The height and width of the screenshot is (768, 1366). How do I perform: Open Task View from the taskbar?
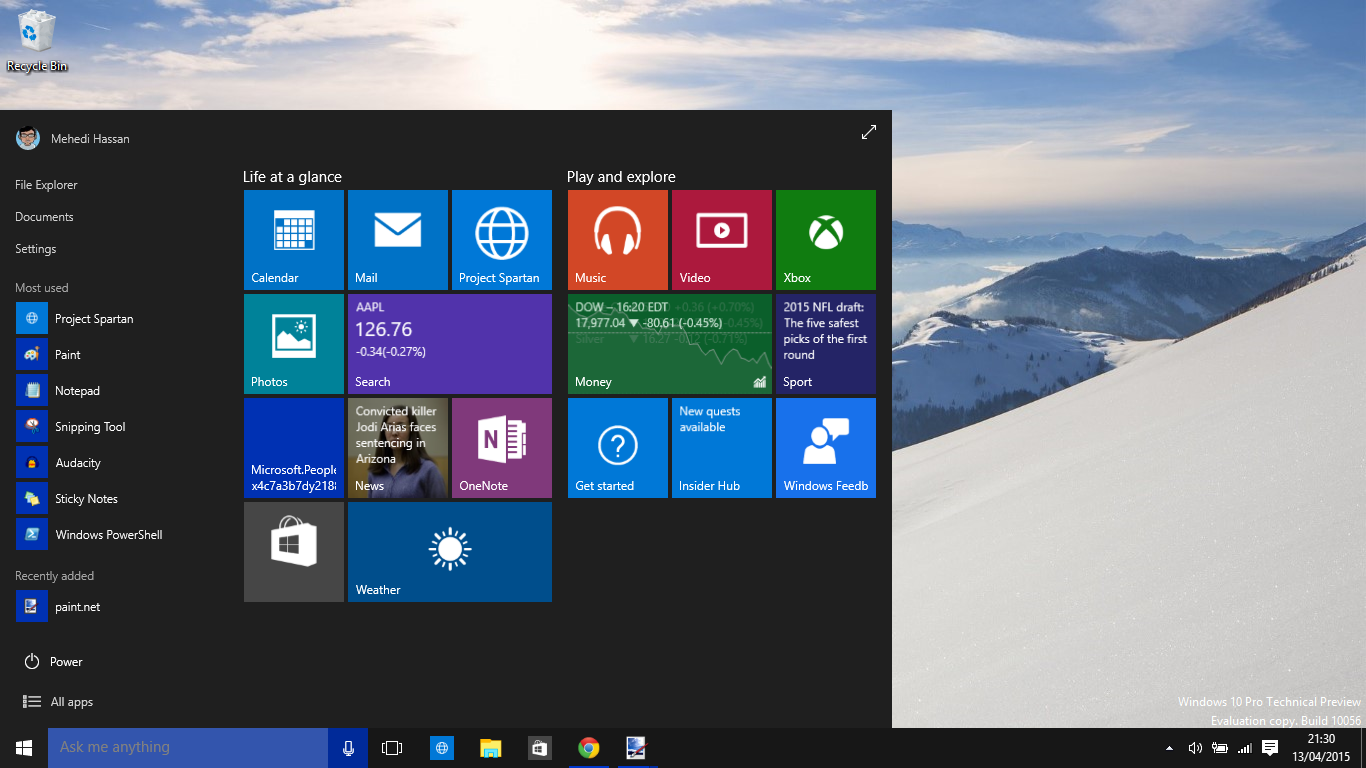pyautogui.click(x=392, y=748)
